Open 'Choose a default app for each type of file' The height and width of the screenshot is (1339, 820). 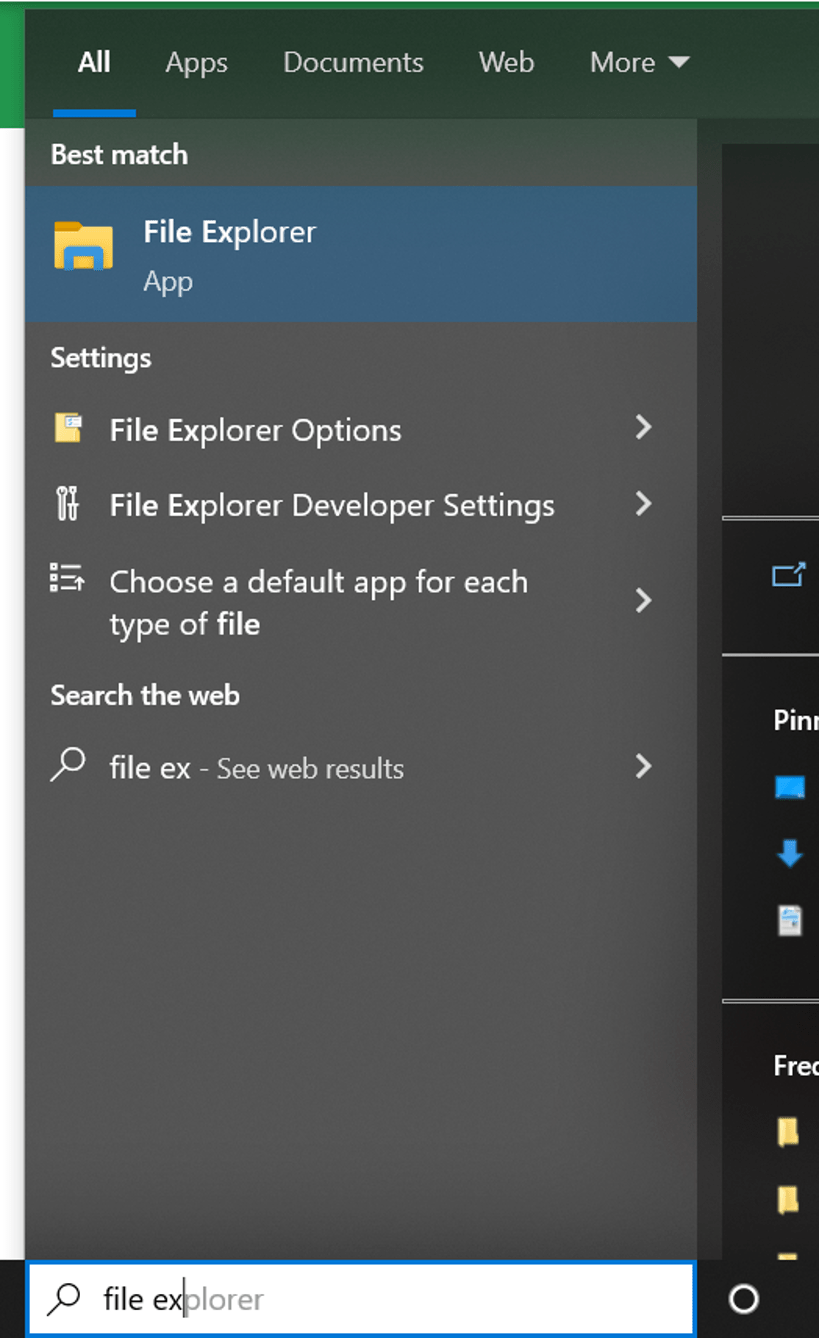361,601
